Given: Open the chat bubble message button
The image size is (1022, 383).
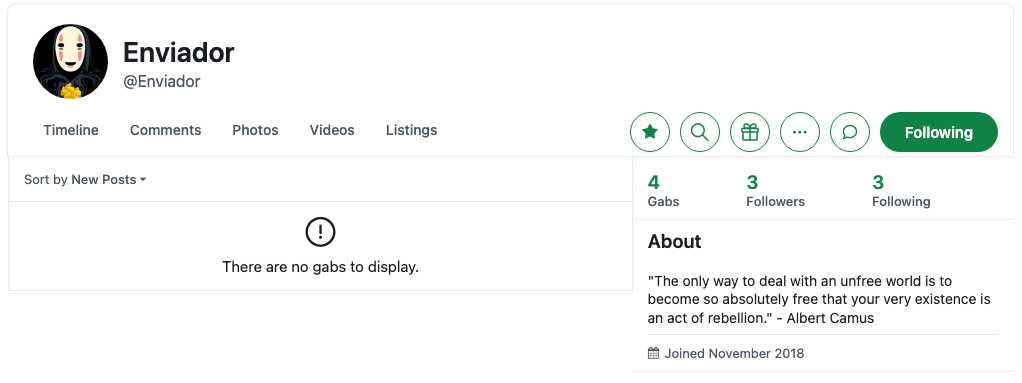Looking at the screenshot, I should point(850,132).
